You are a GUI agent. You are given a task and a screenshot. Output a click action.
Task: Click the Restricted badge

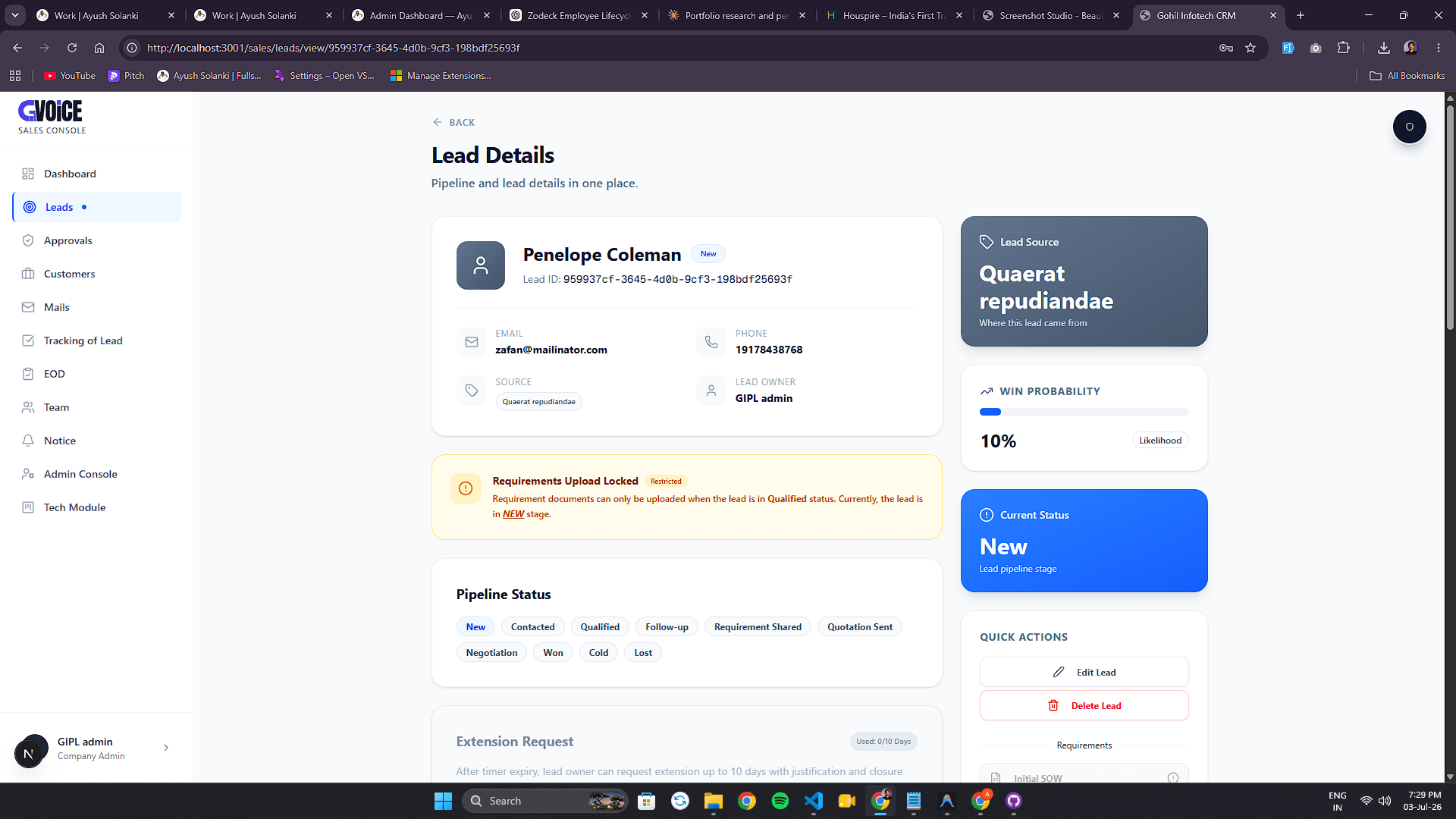(666, 482)
